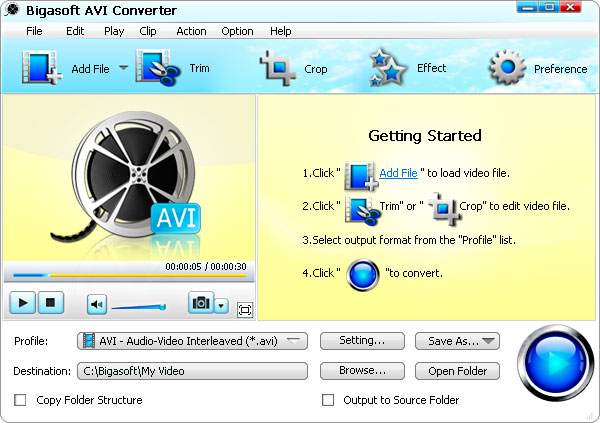The height and width of the screenshot is (423, 600).
Task: Click the Bigasoft app icon in title bar
Action: (x=12, y=10)
